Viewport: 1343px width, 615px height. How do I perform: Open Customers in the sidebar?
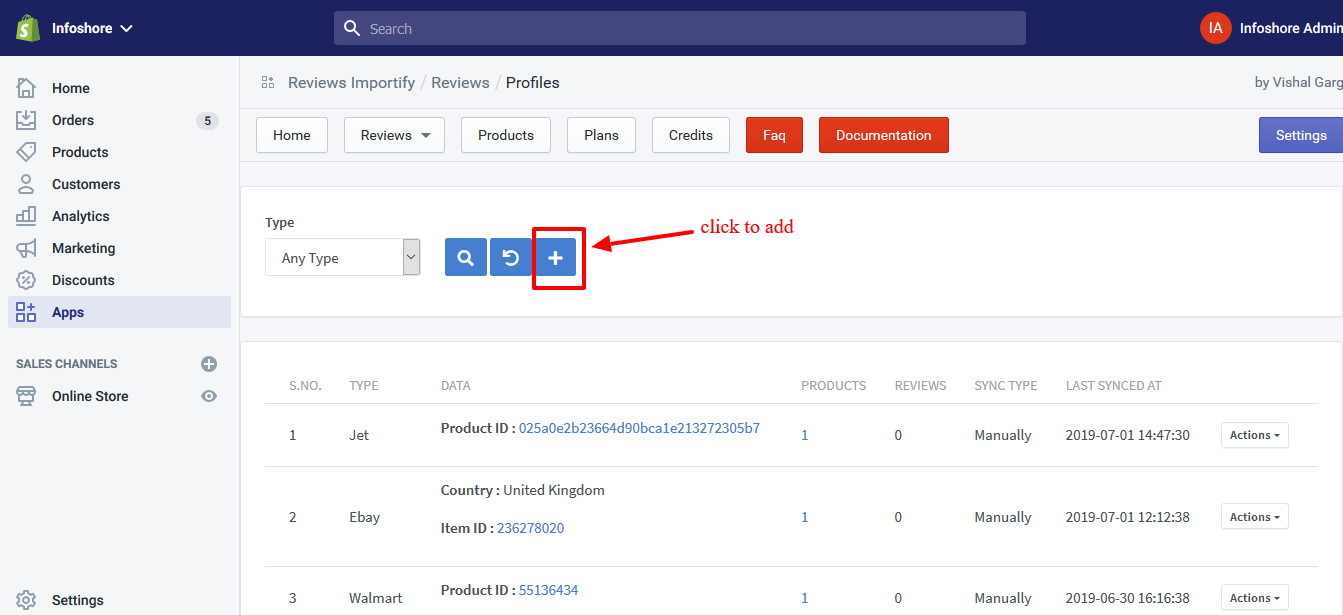(86, 184)
